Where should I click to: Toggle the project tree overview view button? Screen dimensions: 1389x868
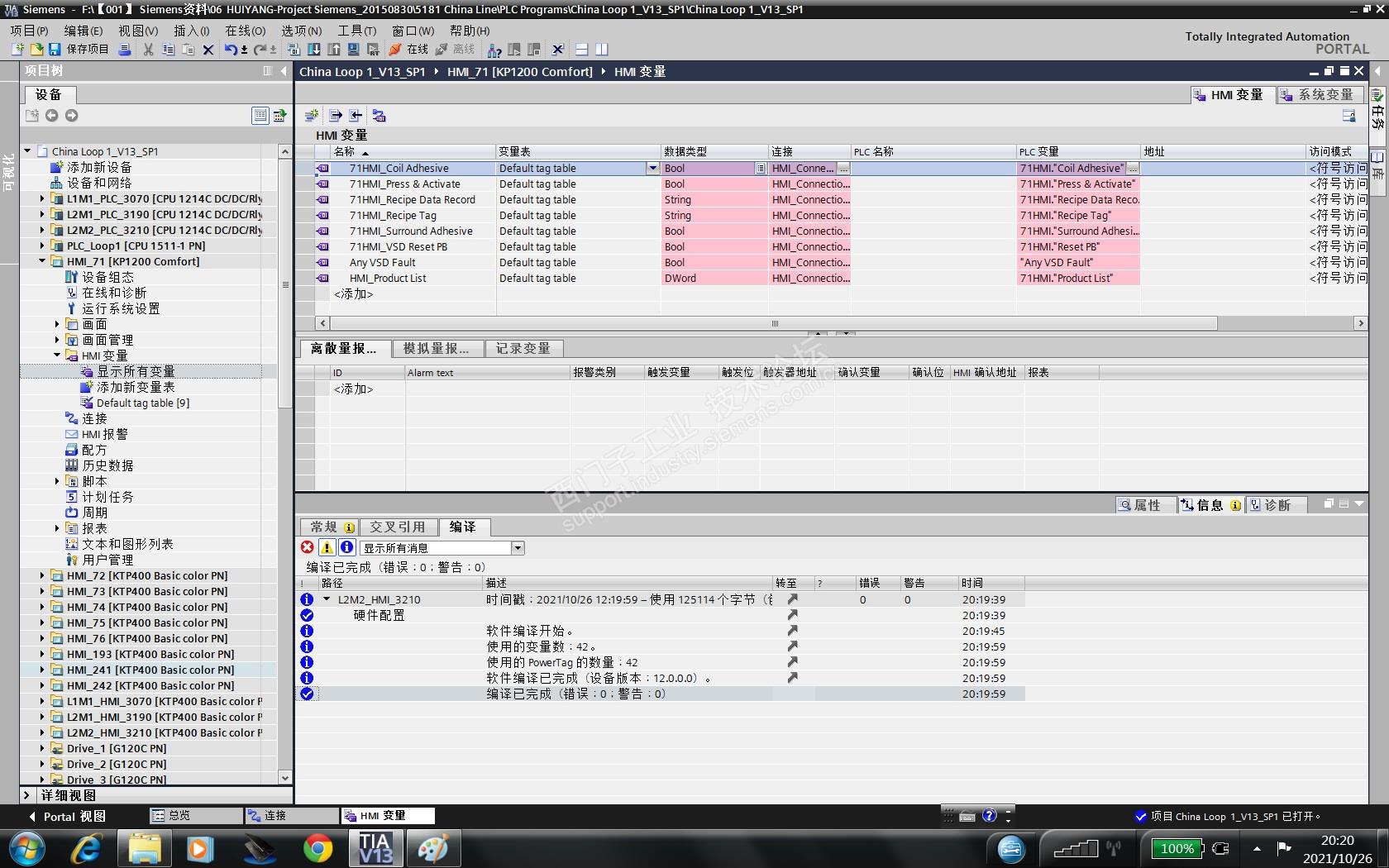[260, 116]
